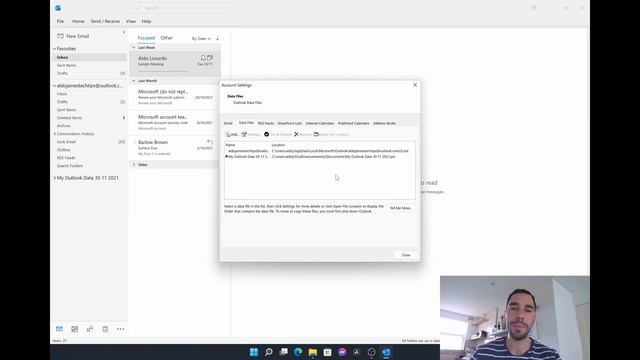The height and width of the screenshot is (360, 640).
Task: Click the reminder bell on Aldo Losurdo email
Action: (x=203, y=58)
